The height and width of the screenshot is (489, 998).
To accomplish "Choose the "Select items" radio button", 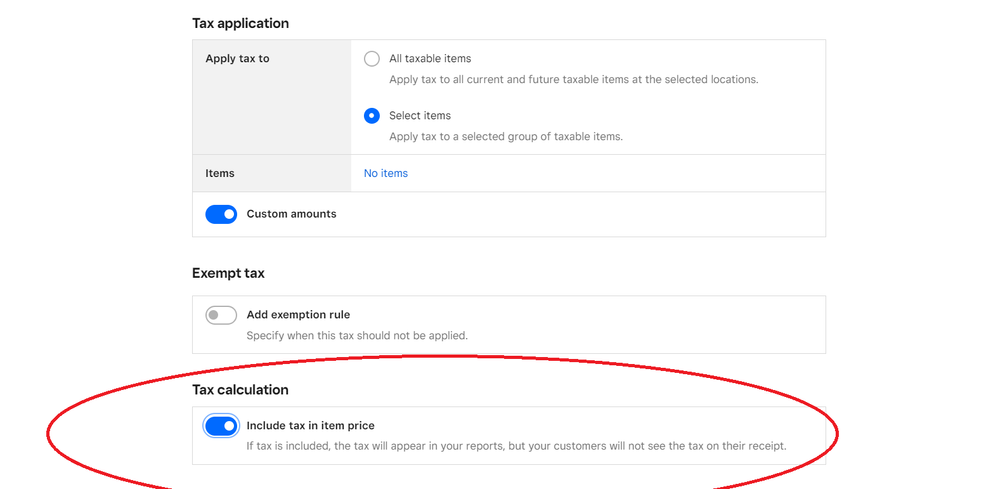I will click(x=372, y=116).
